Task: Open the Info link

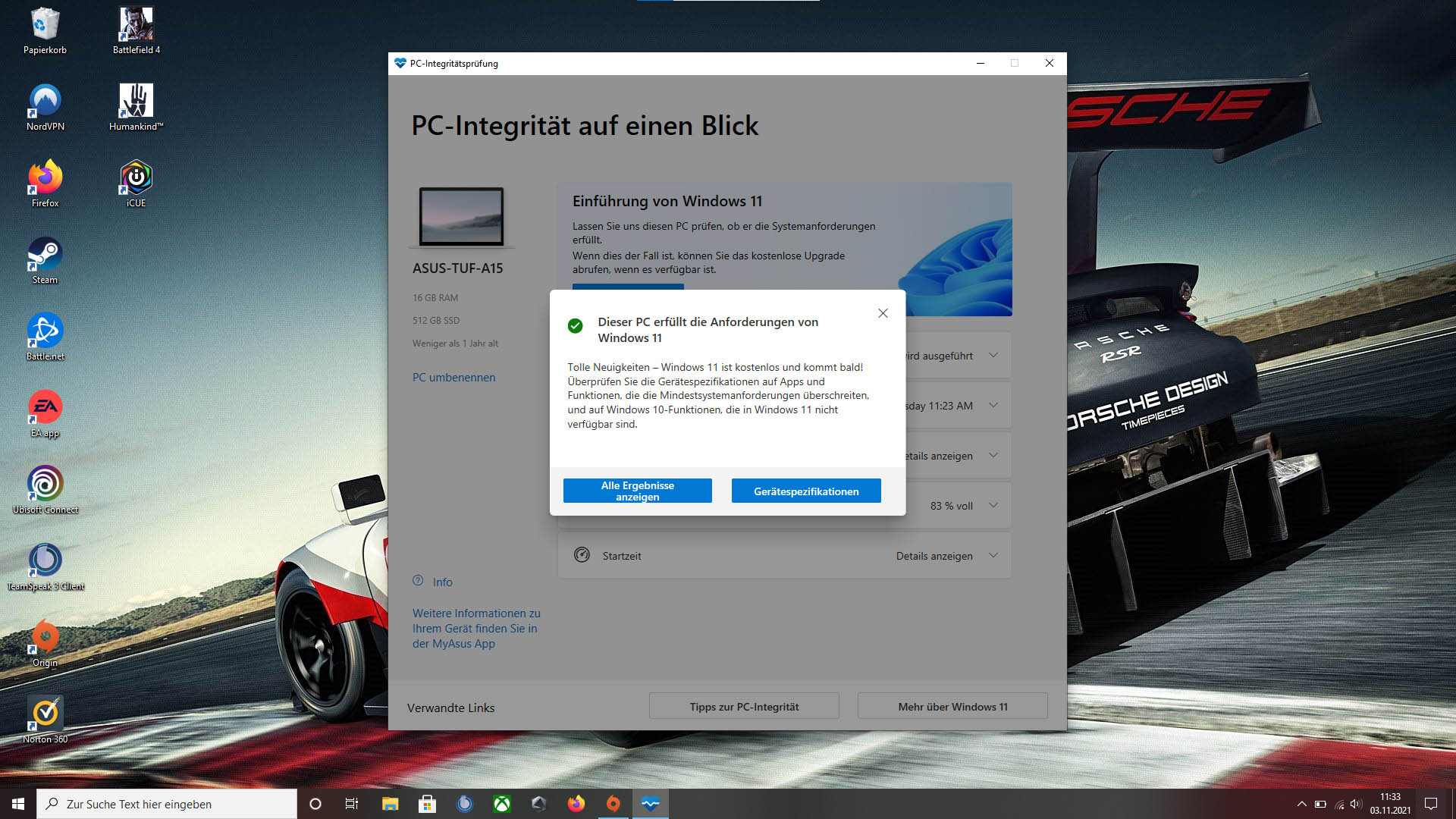Action: pos(442,582)
